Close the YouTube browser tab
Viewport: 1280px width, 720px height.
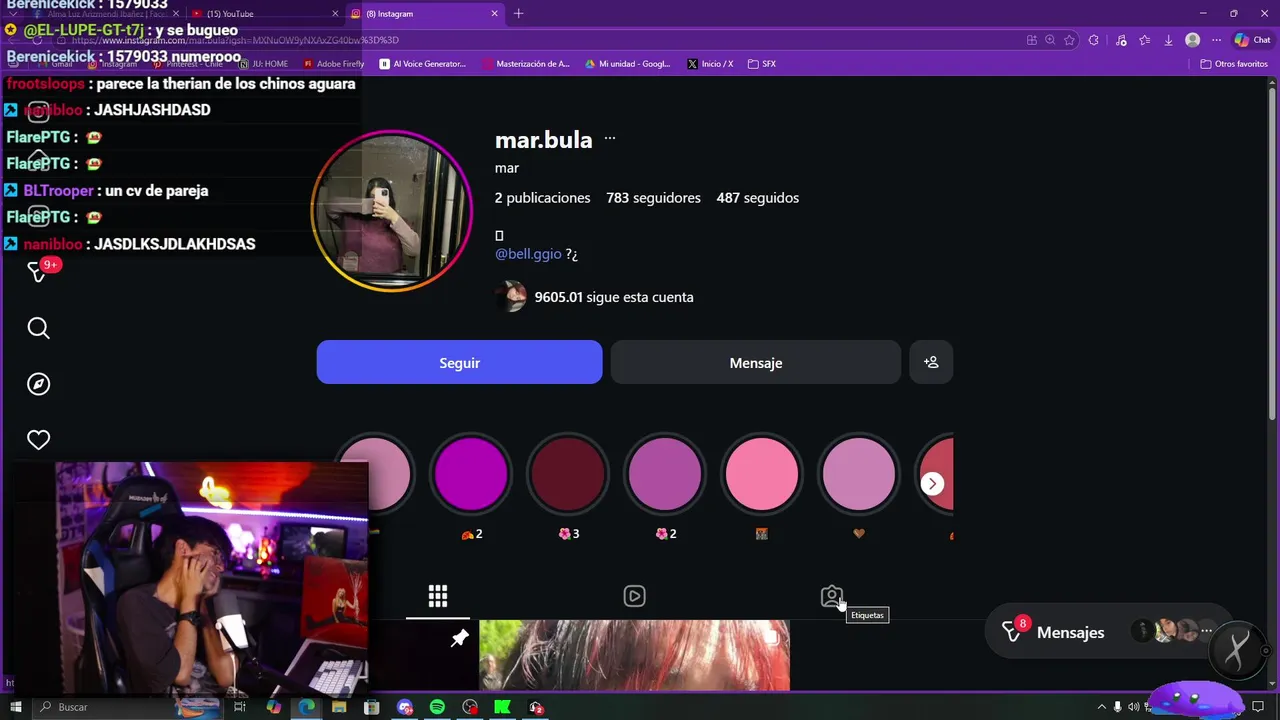coord(336,14)
